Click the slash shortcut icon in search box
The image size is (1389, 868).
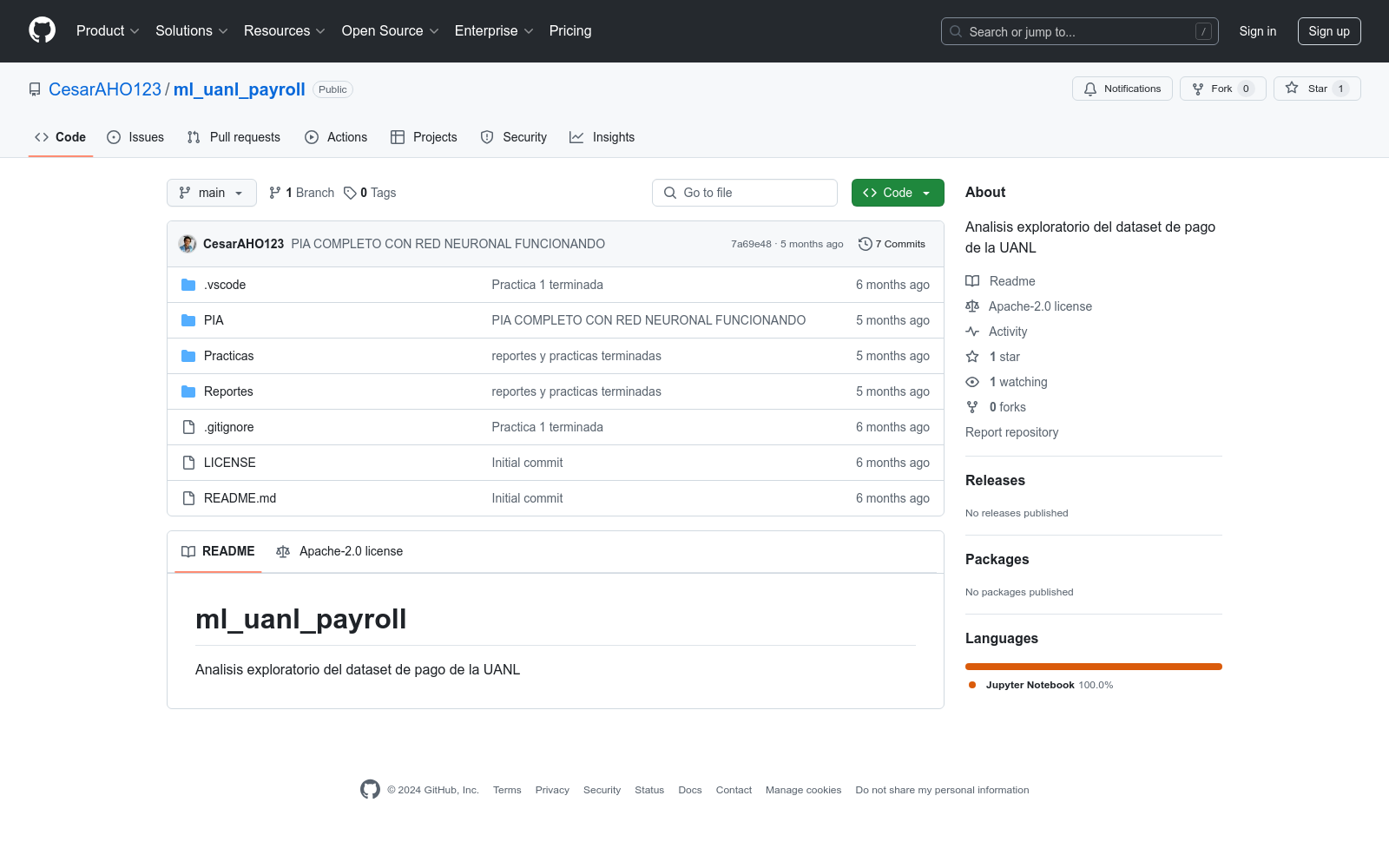pyautogui.click(x=1203, y=31)
